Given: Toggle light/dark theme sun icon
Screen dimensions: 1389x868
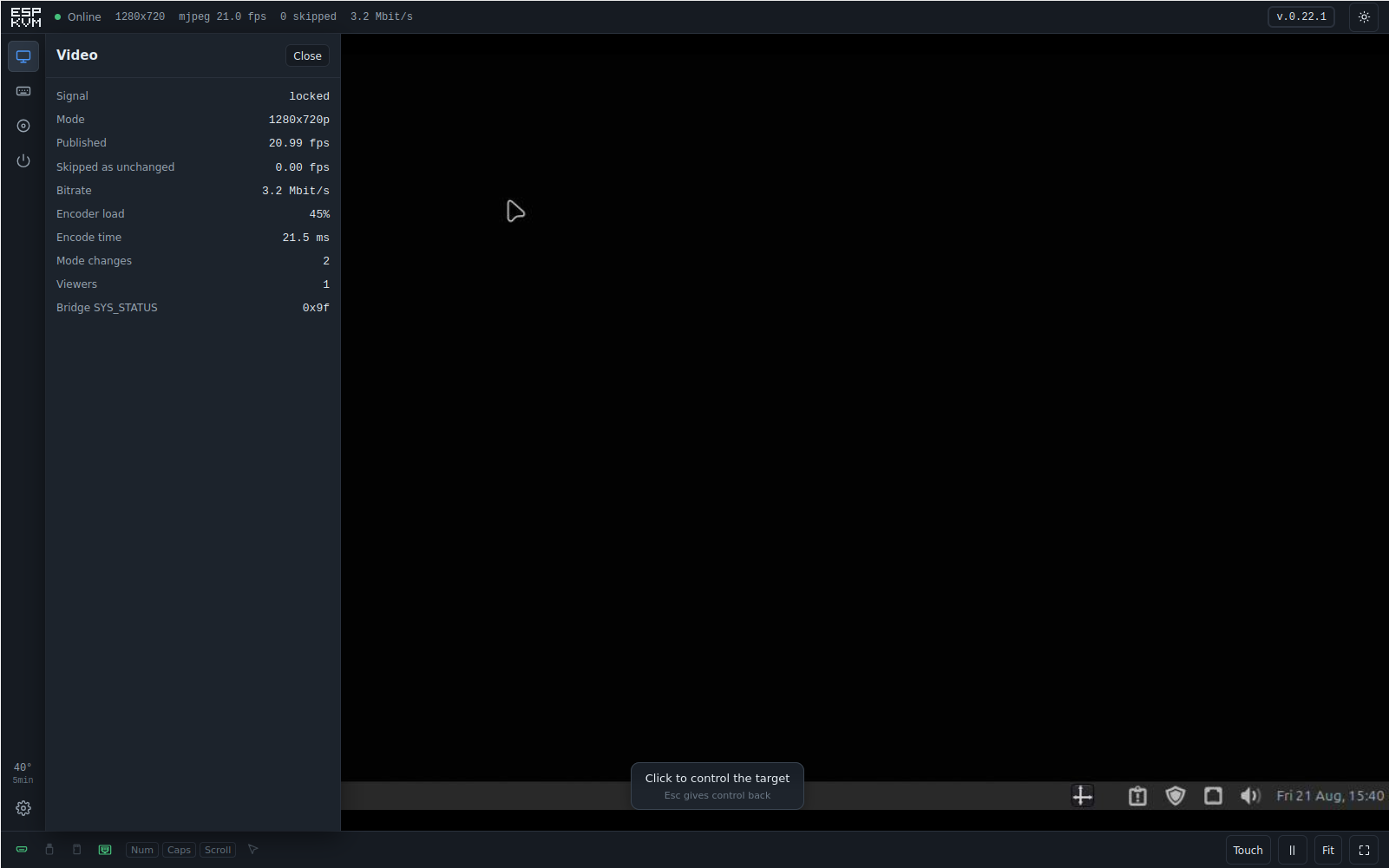Looking at the screenshot, I should tap(1364, 16).
